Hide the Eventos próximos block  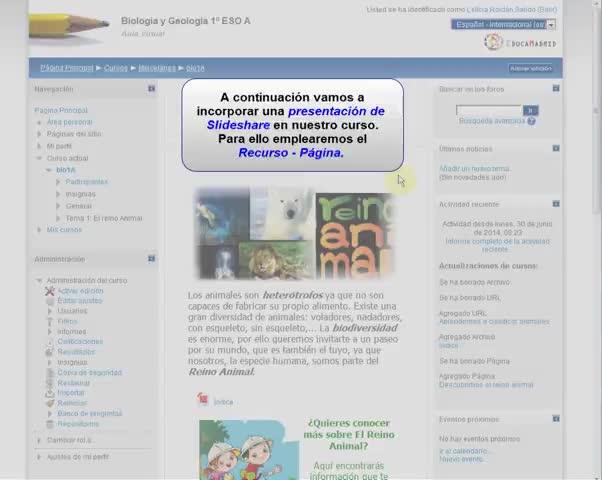click(556, 419)
